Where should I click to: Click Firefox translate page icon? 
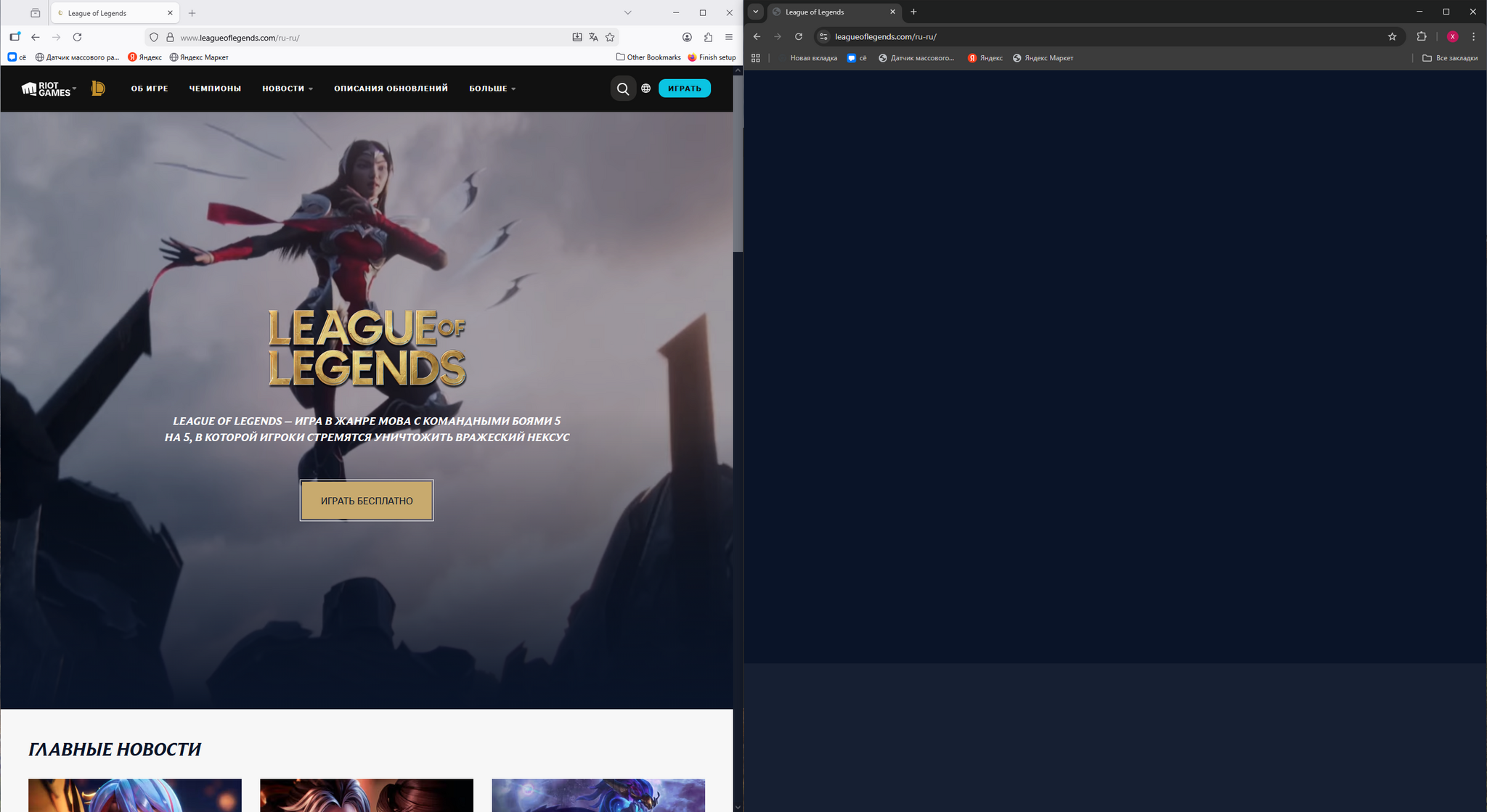[593, 37]
